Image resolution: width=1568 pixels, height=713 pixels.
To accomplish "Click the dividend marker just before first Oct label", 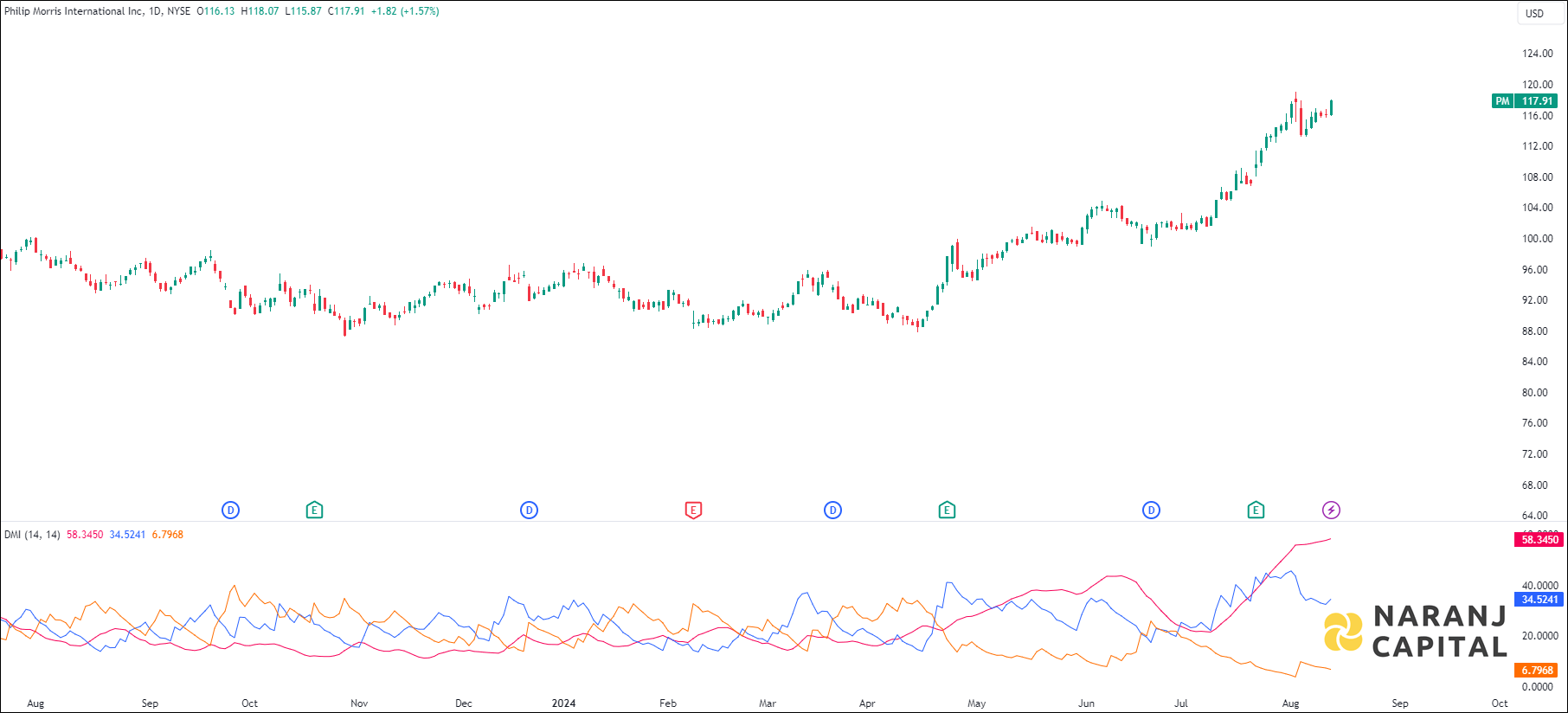I will tap(230, 511).
